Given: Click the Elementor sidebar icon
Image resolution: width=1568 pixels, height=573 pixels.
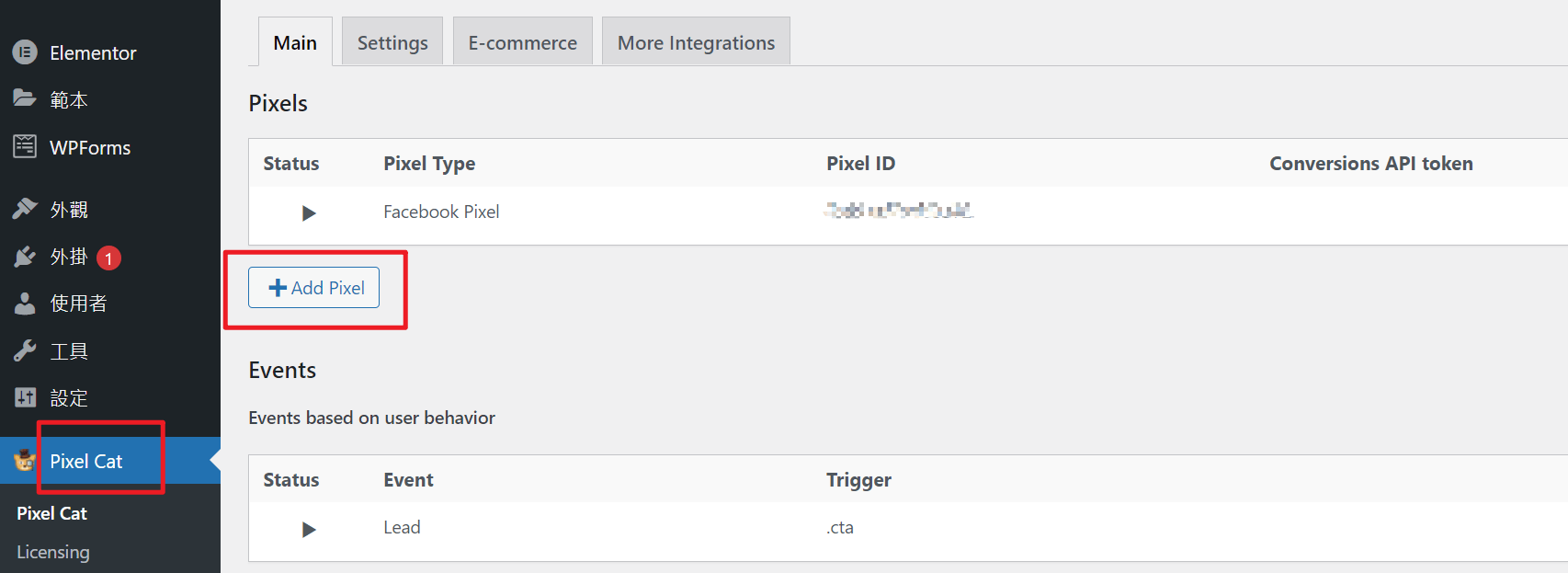Looking at the screenshot, I should click(25, 52).
